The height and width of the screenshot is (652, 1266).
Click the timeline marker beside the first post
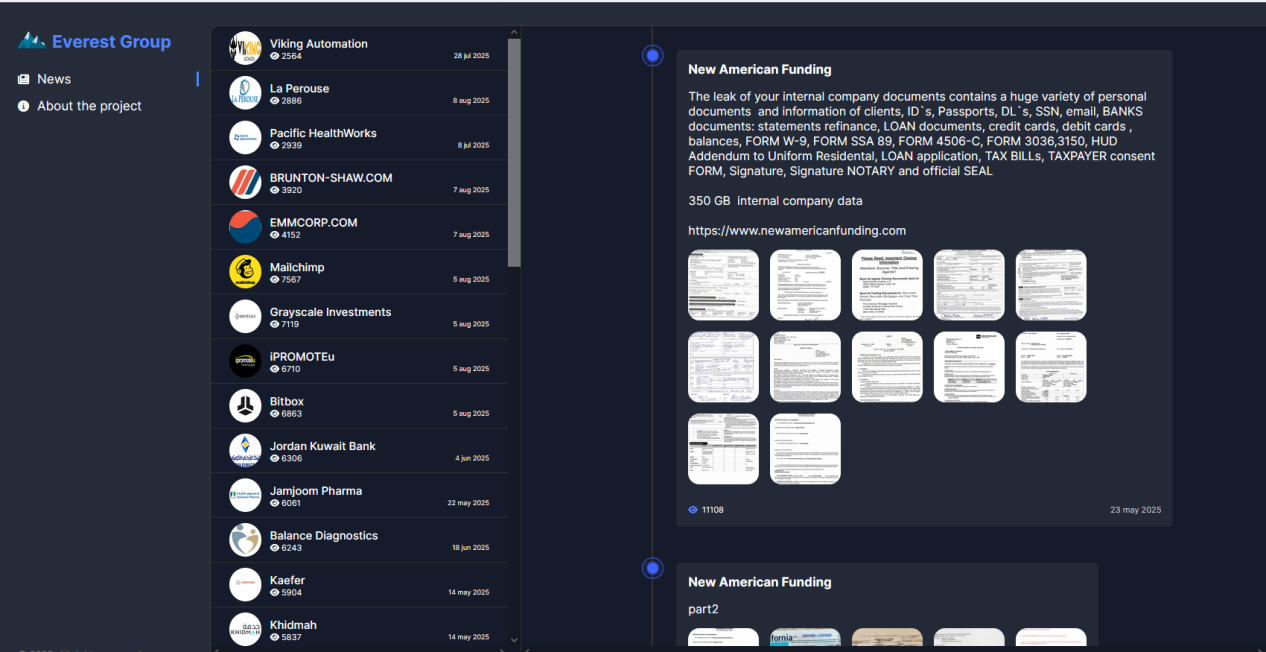tap(653, 56)
